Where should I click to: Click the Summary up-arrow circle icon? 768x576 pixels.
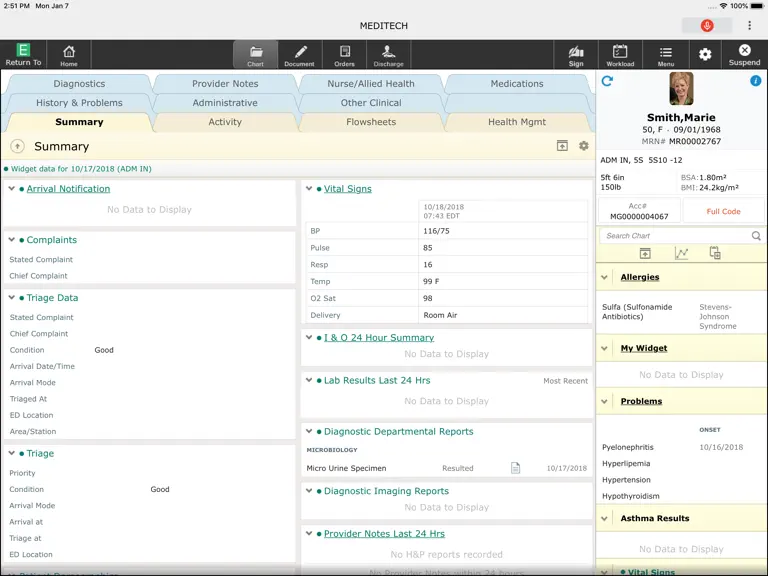coord(18,146)
